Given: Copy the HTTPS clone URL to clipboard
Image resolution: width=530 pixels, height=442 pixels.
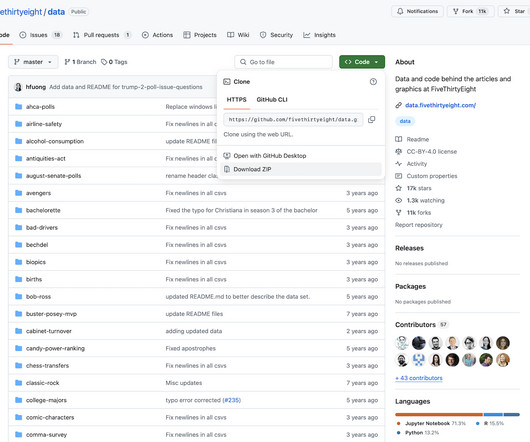Looking at the screenshot, I should pos(371,119).
